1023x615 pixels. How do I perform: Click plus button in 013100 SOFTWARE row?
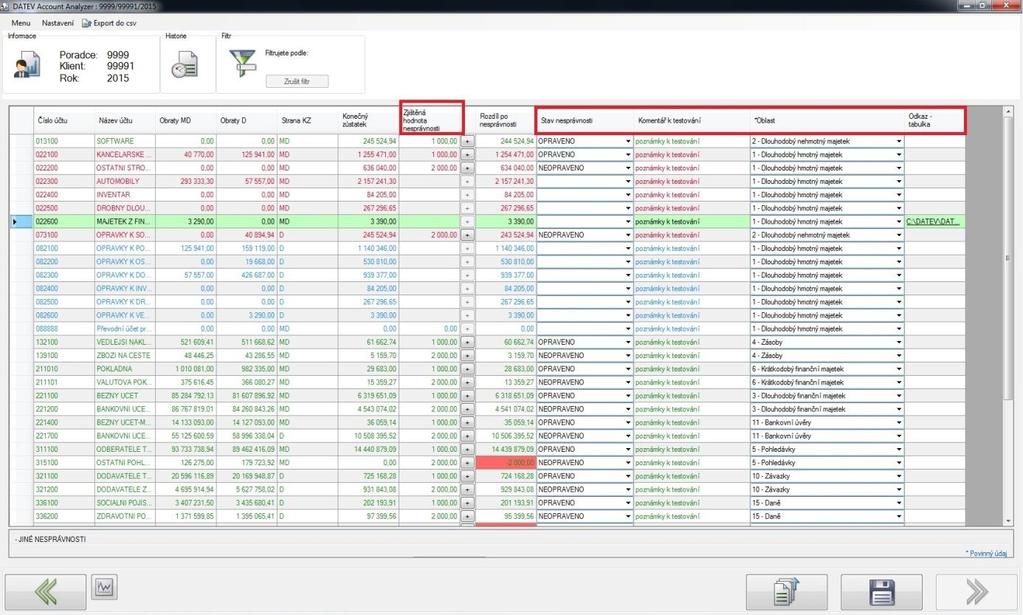click(x=467, y=141)
